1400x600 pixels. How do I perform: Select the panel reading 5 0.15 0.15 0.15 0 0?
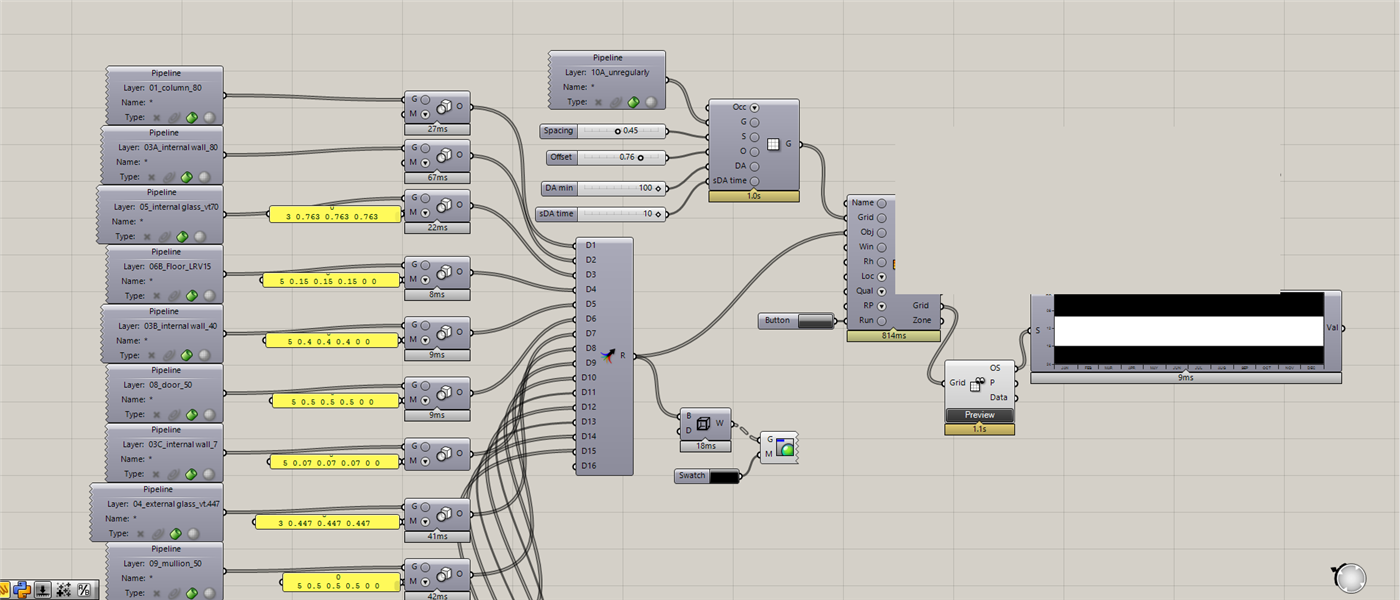tap(330, 281)
